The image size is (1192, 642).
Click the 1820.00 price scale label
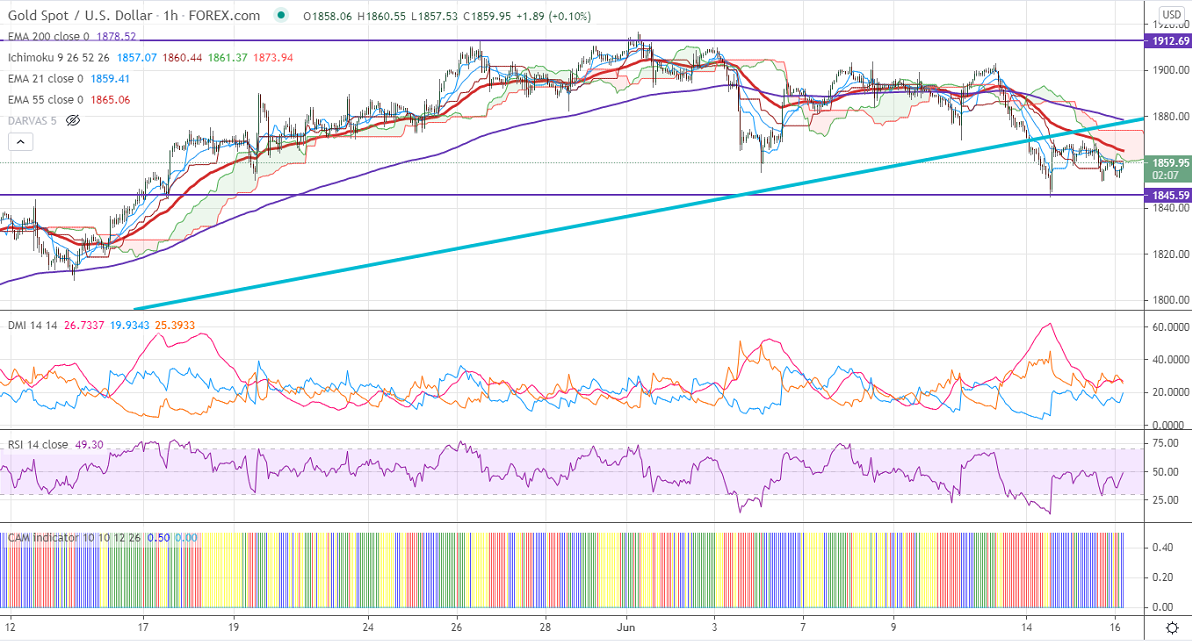pos(1171,255)
